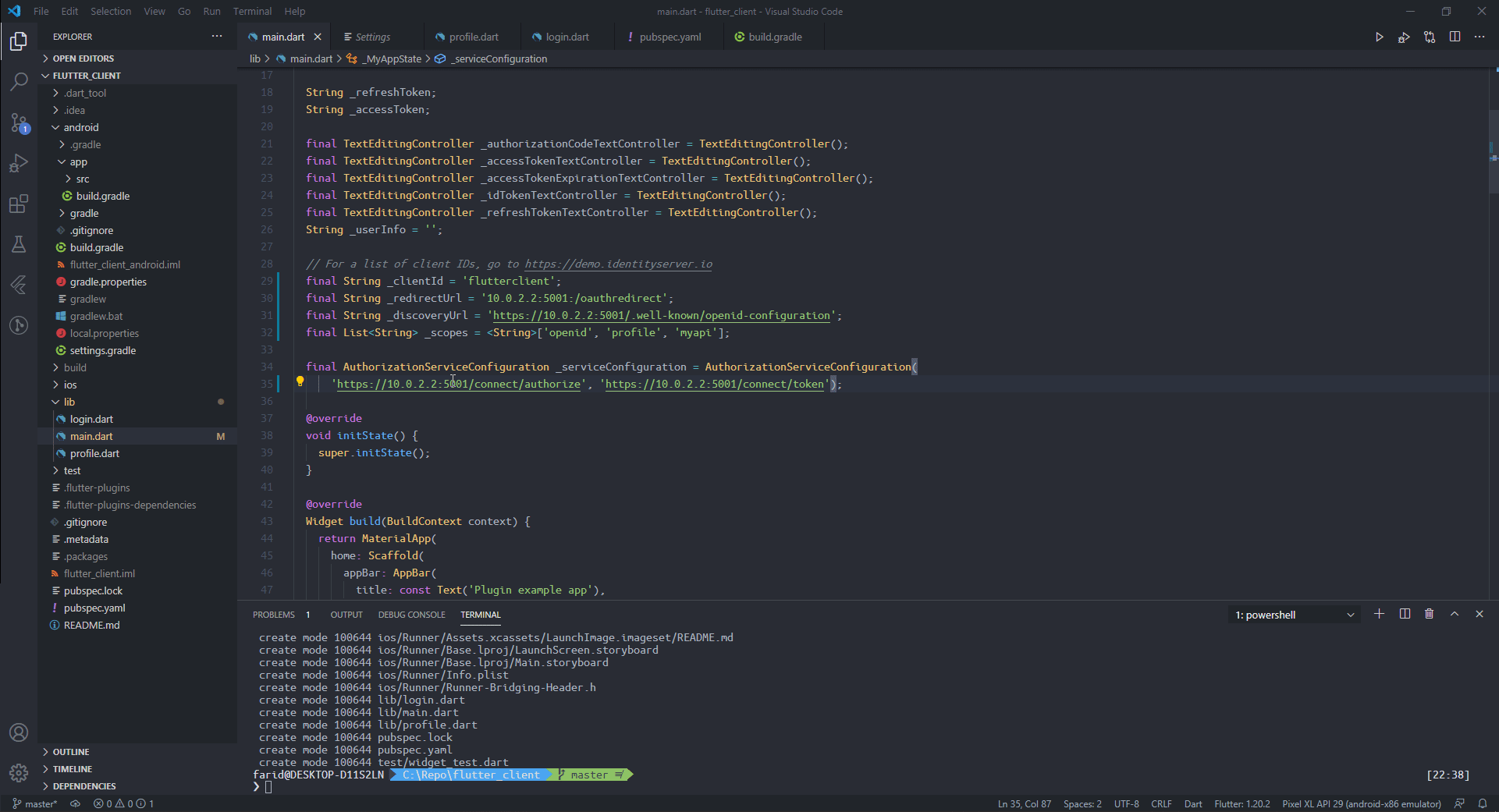The width and height of the screenshot is (1499, 812).
Task: Click the lightbulb code action icon
Action: tap(300, 382)
